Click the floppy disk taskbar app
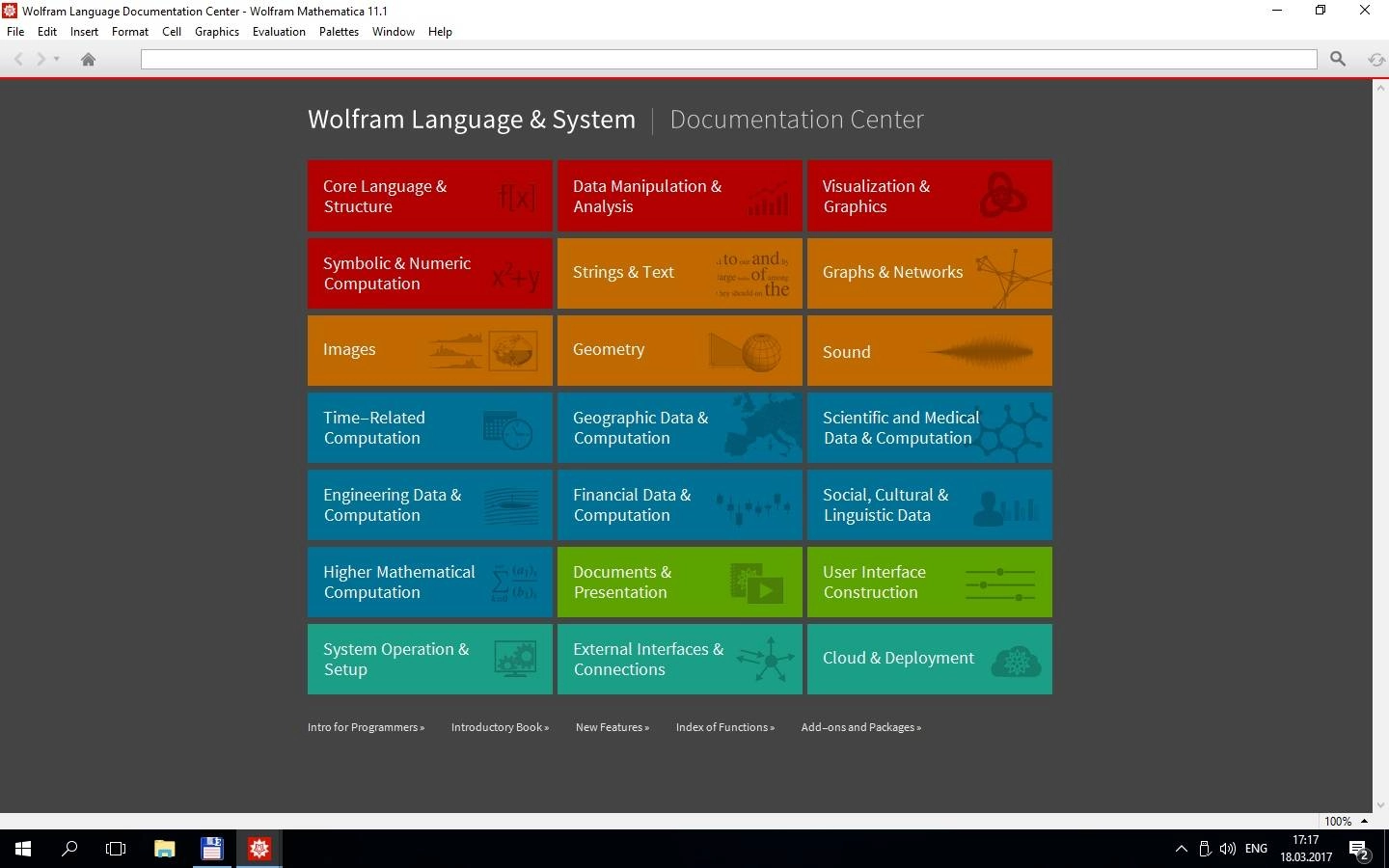This screenshot has height=868, width=1389. pos(212,849)
